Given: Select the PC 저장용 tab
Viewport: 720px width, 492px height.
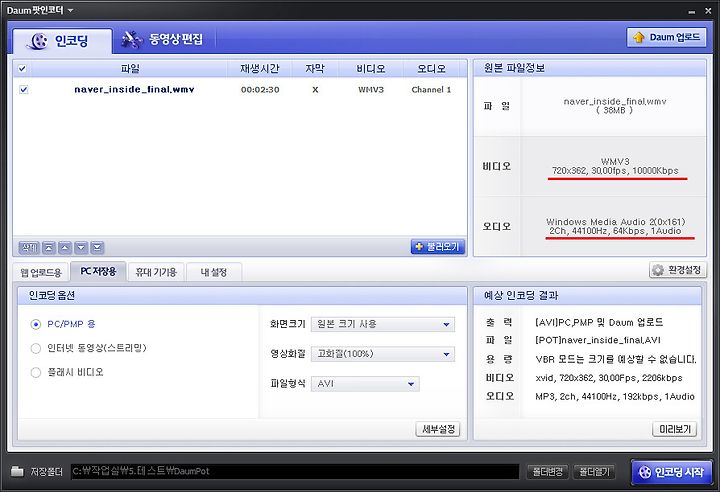Looking at the screenshot, I should pos(98,271).
